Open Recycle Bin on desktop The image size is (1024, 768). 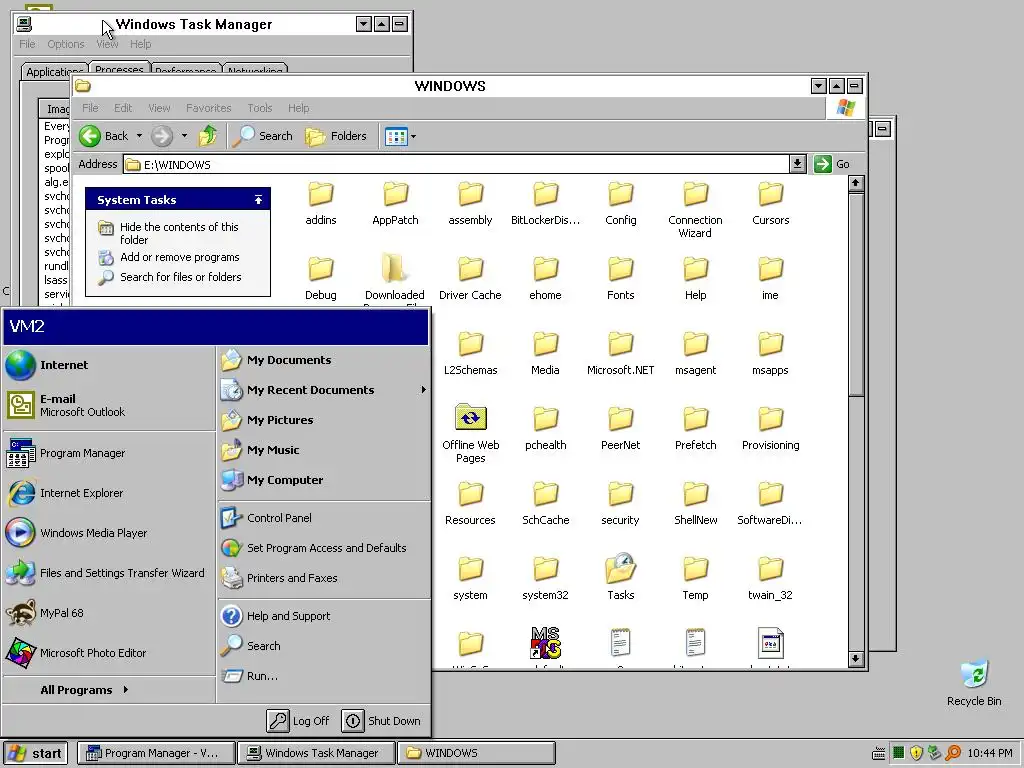[974, 682]
